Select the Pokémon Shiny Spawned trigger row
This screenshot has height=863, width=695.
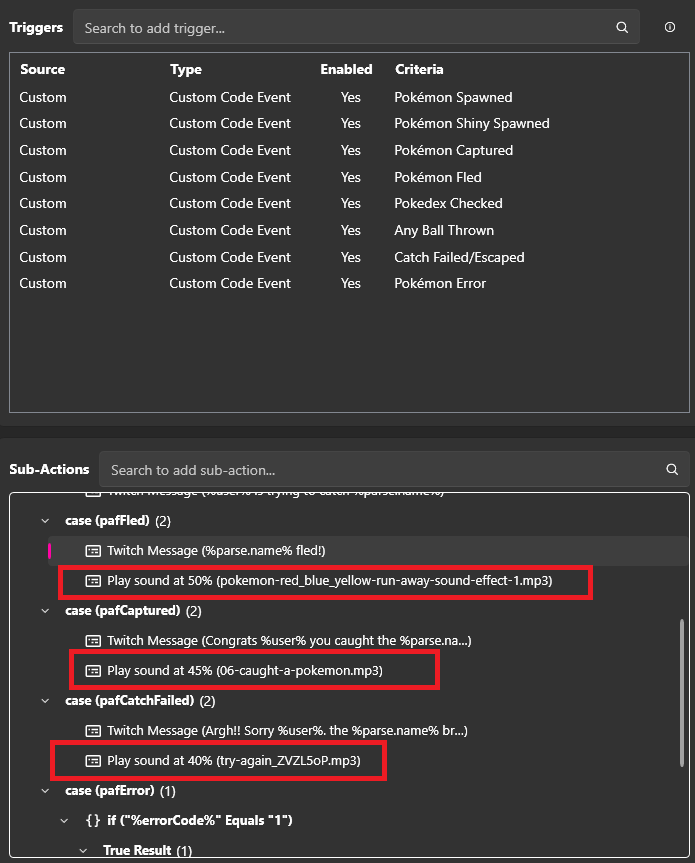pyautogui.click(x=300, y=124)
